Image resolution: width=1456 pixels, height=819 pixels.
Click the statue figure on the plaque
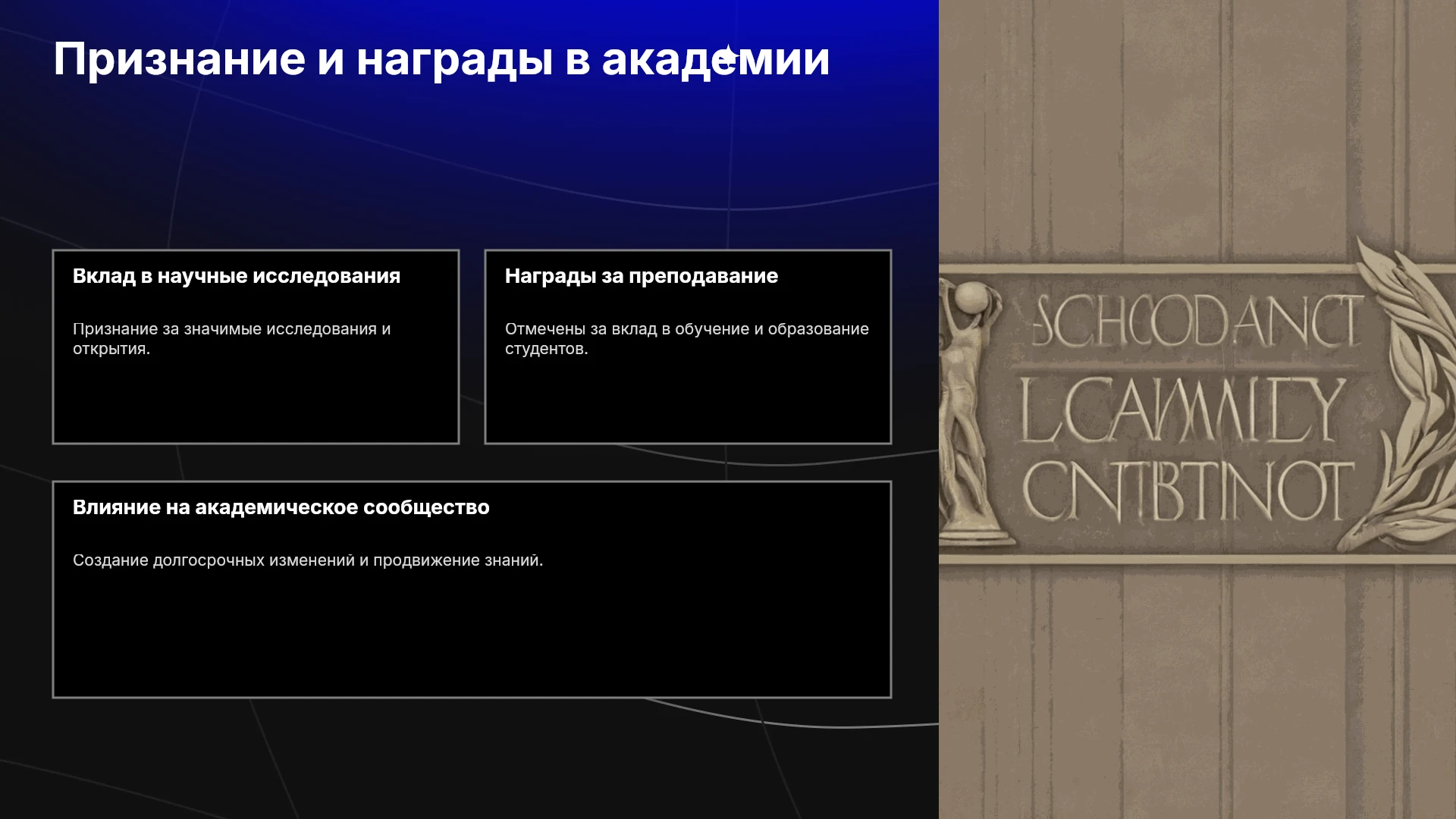click(x=968, y=409)
